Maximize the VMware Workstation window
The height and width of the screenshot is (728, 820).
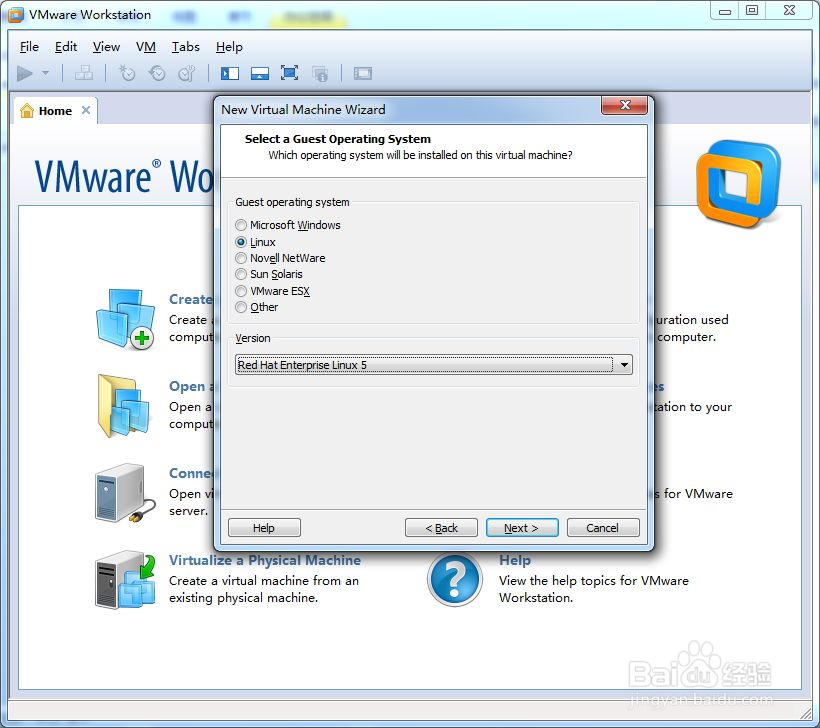click(x=751, y=11)
